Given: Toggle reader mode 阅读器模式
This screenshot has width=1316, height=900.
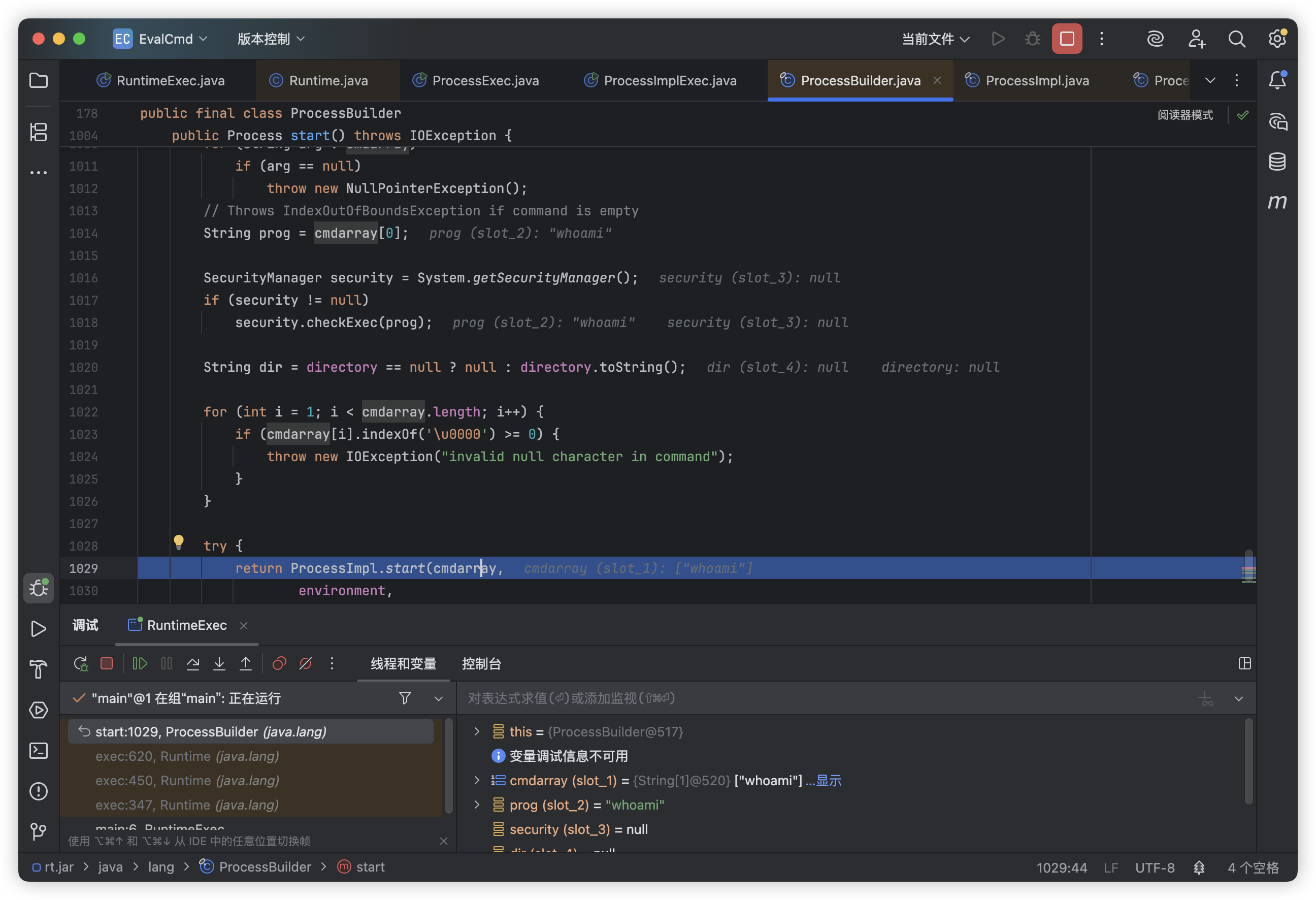Looking at the screenshot, I should 1185,115.
